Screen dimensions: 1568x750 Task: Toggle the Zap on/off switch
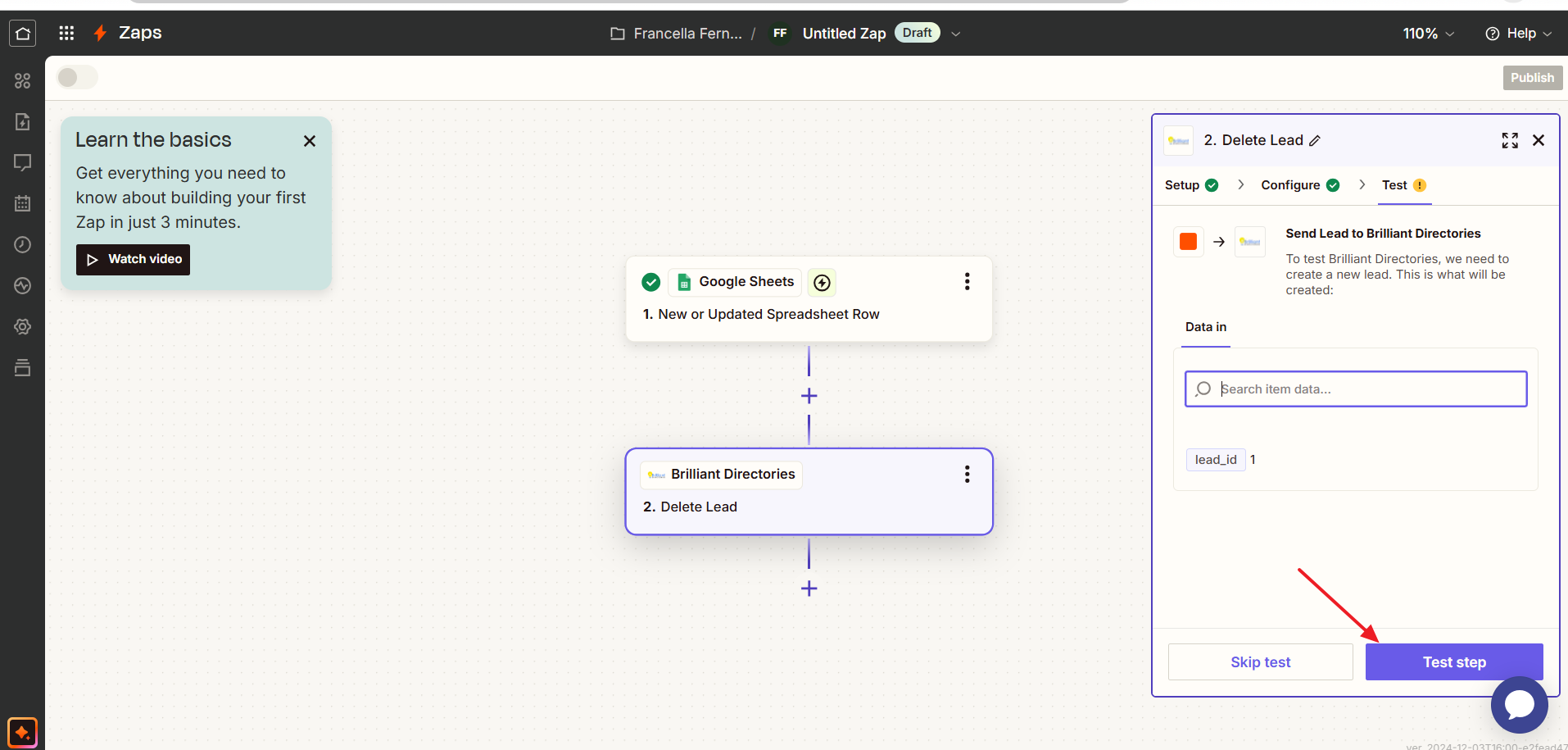coord(77,77)
